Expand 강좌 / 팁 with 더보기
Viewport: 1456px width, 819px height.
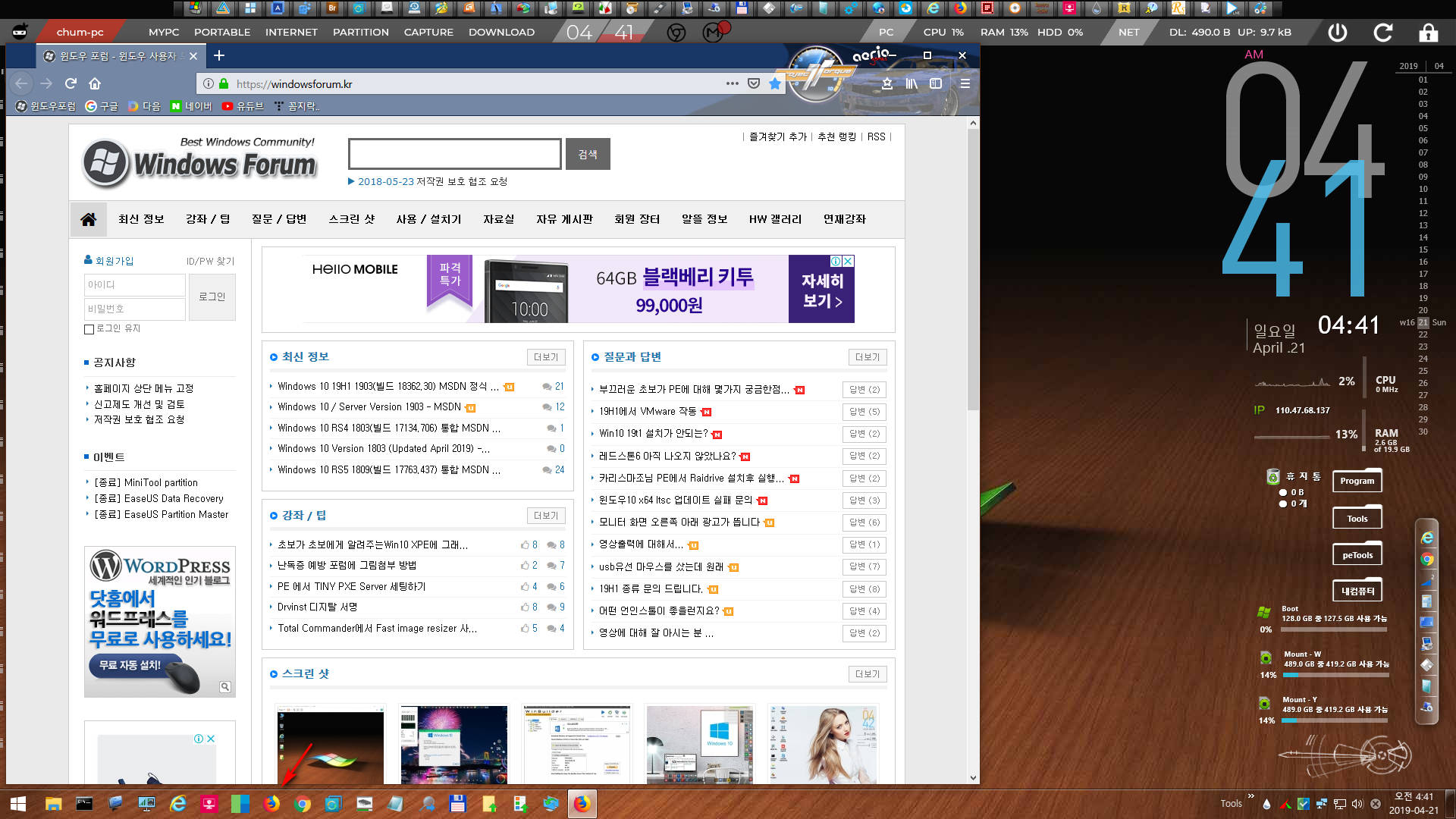coord(545,516)
